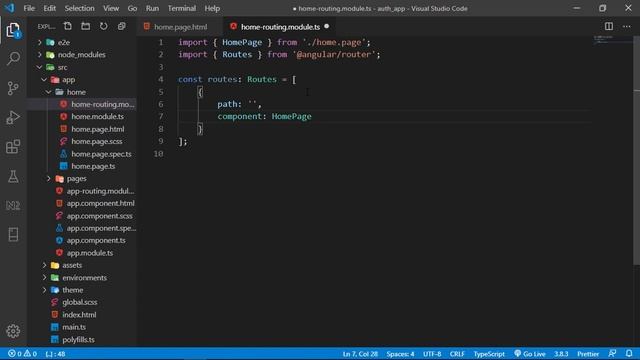Collapse the src folder
Viewport: 640px width, 360px height.
(x=40, y=67)
